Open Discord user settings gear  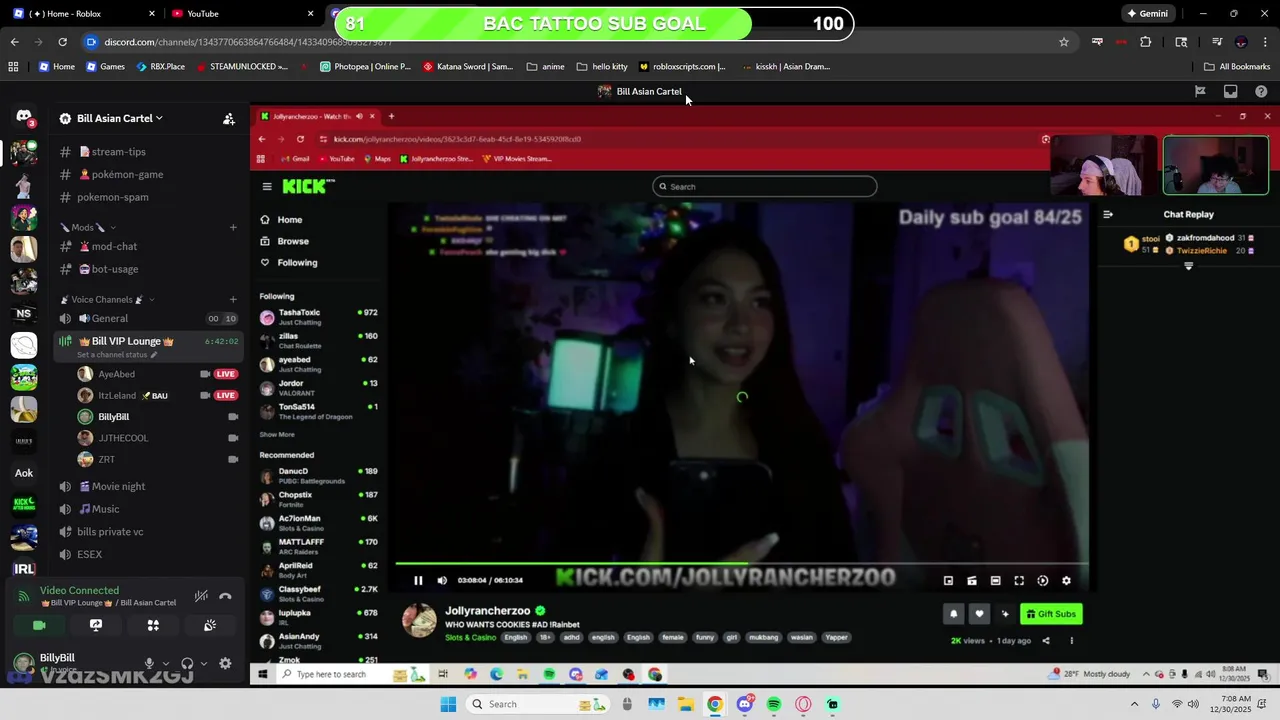tap(225, 663)
